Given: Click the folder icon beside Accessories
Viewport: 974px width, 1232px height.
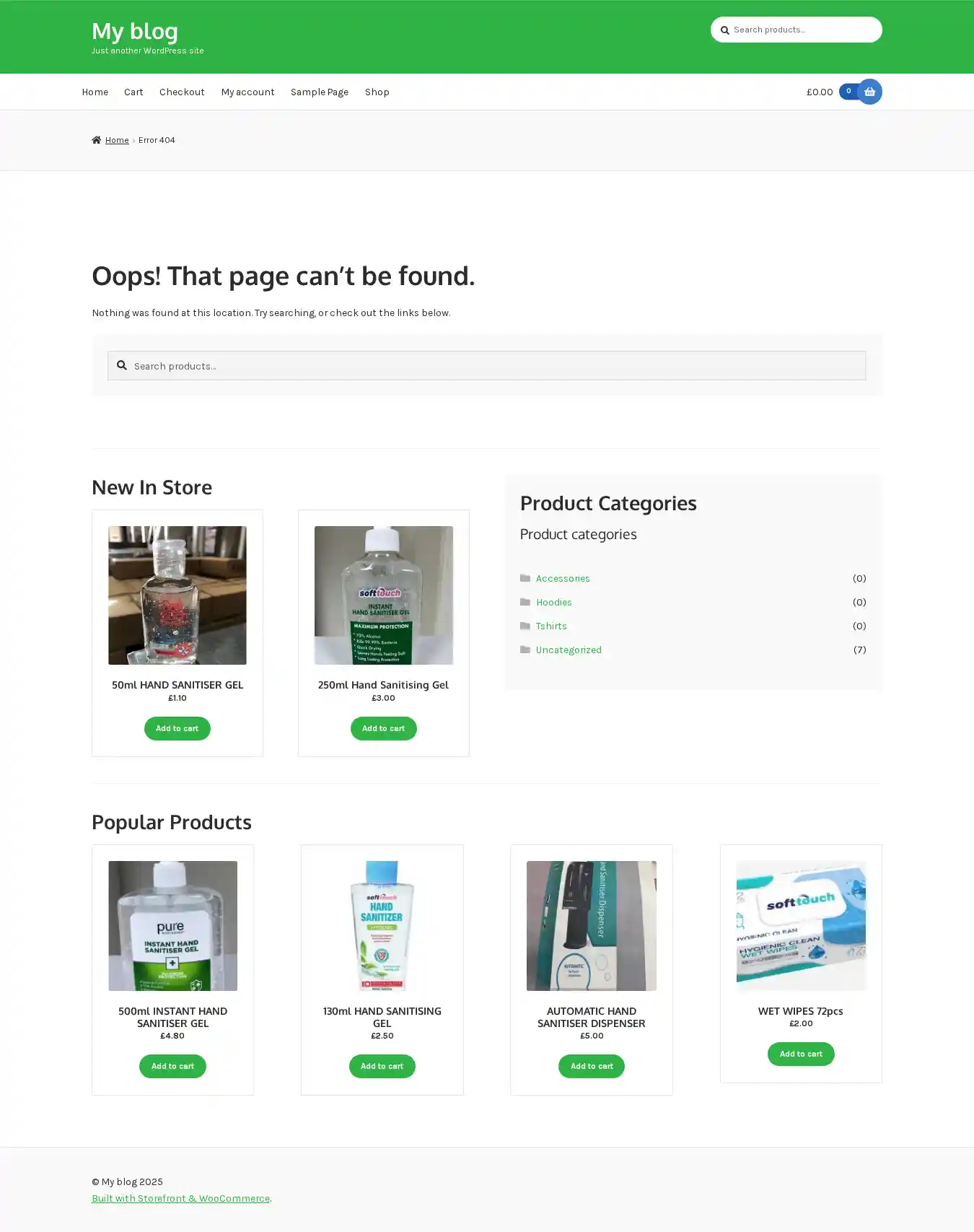Looking at the screenshot, I should click(525, 578).
